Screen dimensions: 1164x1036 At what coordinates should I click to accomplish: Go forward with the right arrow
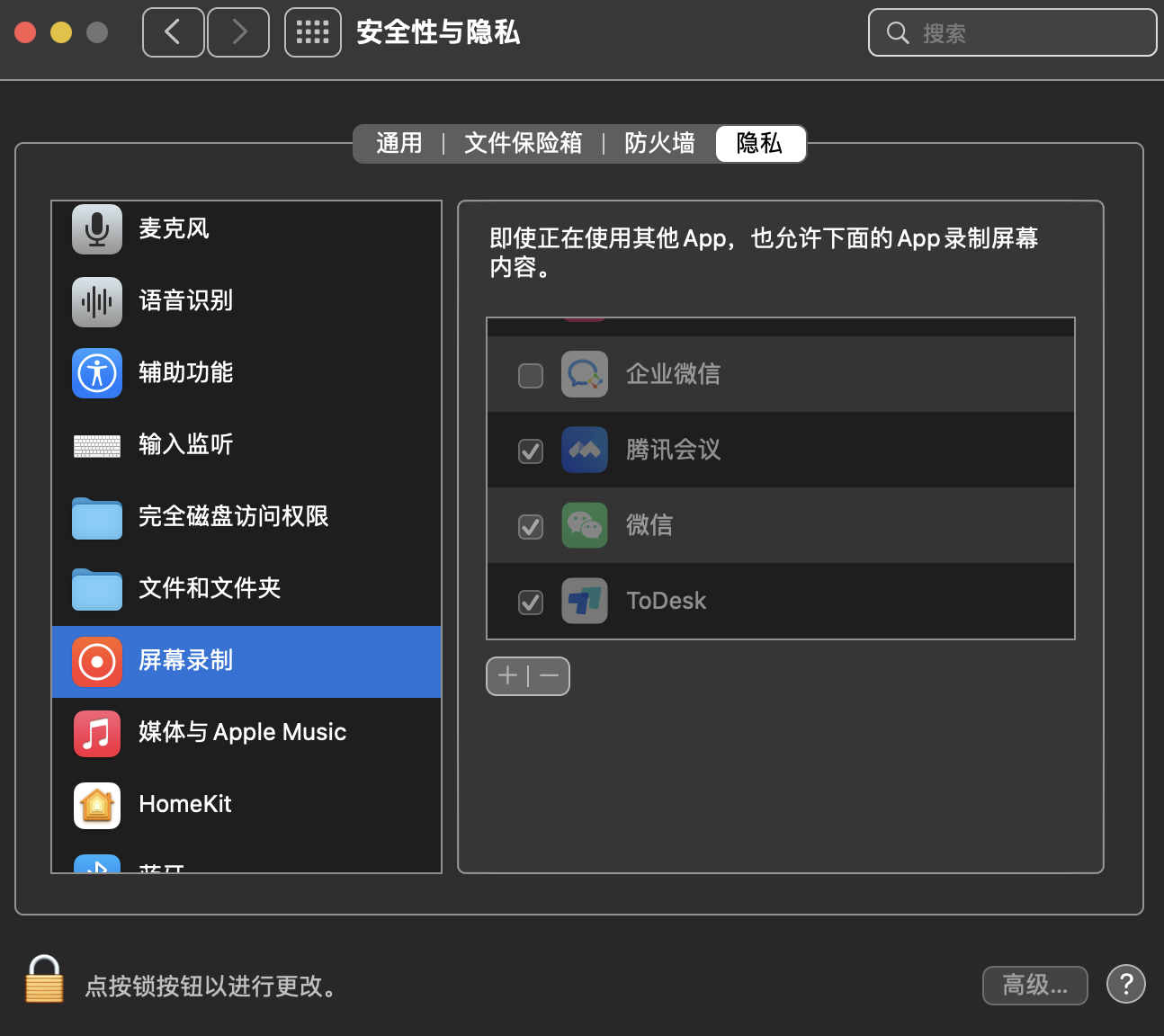click(x=238, y=32)
